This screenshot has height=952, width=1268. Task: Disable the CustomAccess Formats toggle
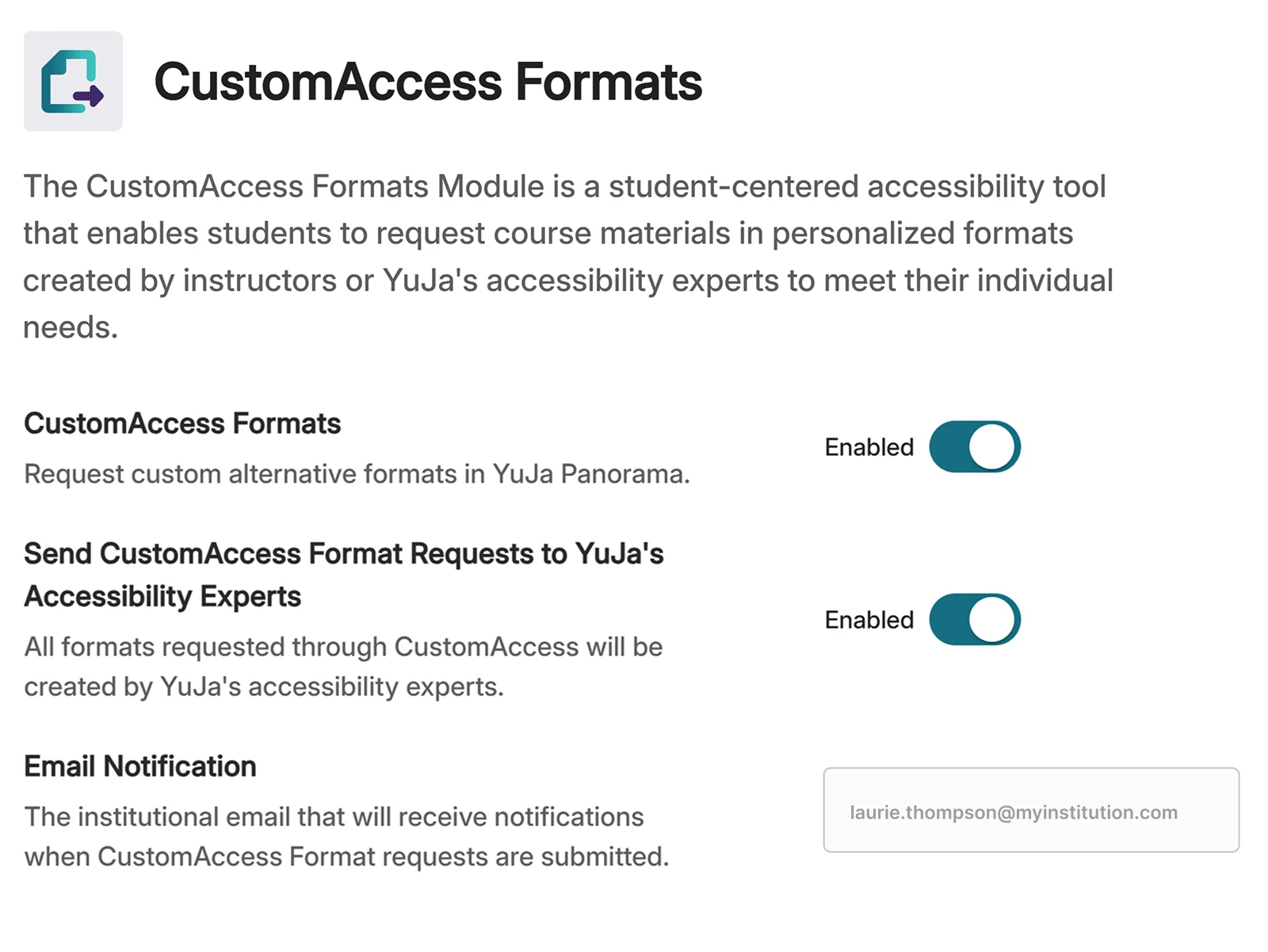(974, 447)
